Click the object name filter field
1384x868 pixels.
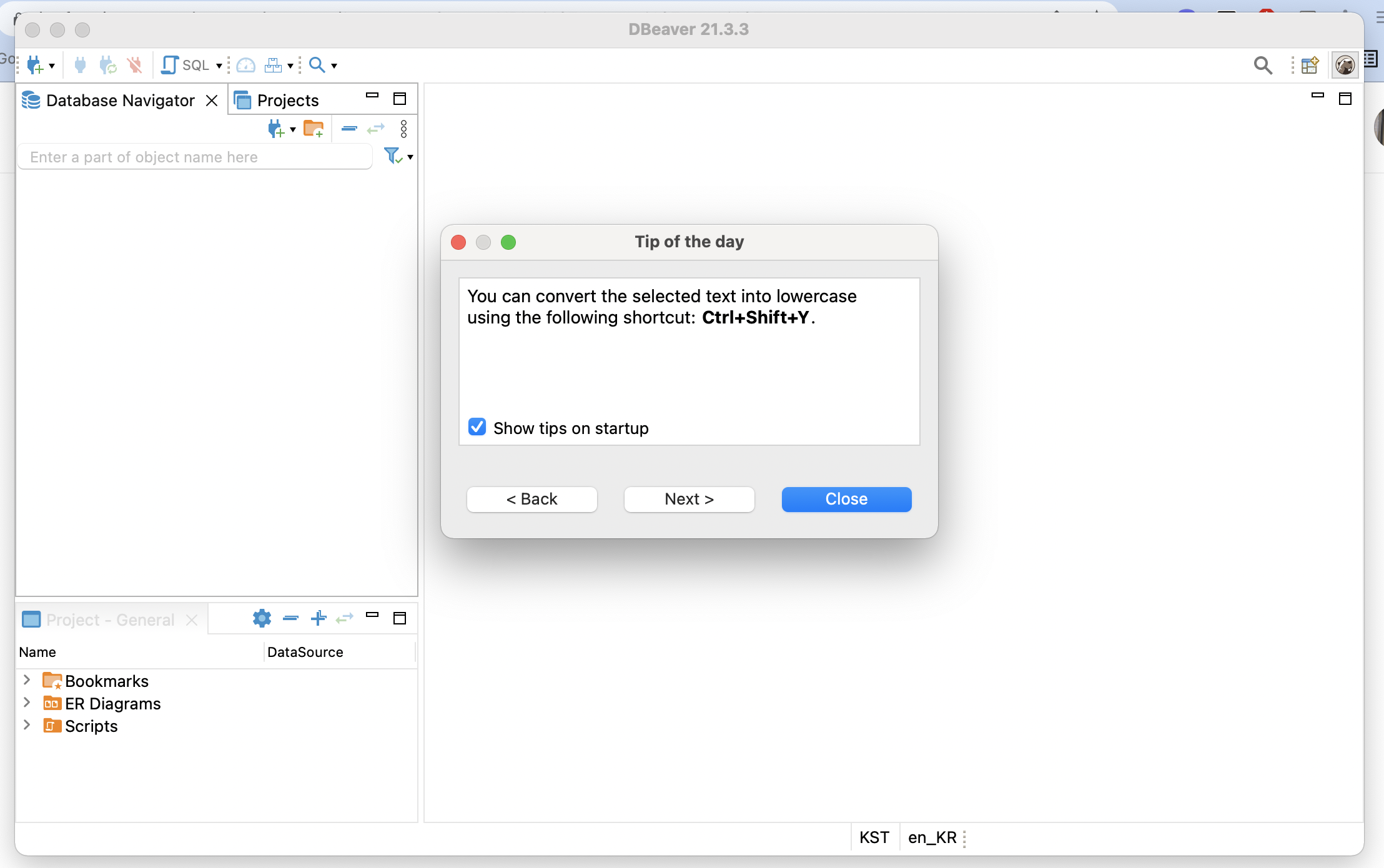coord(195,157)
